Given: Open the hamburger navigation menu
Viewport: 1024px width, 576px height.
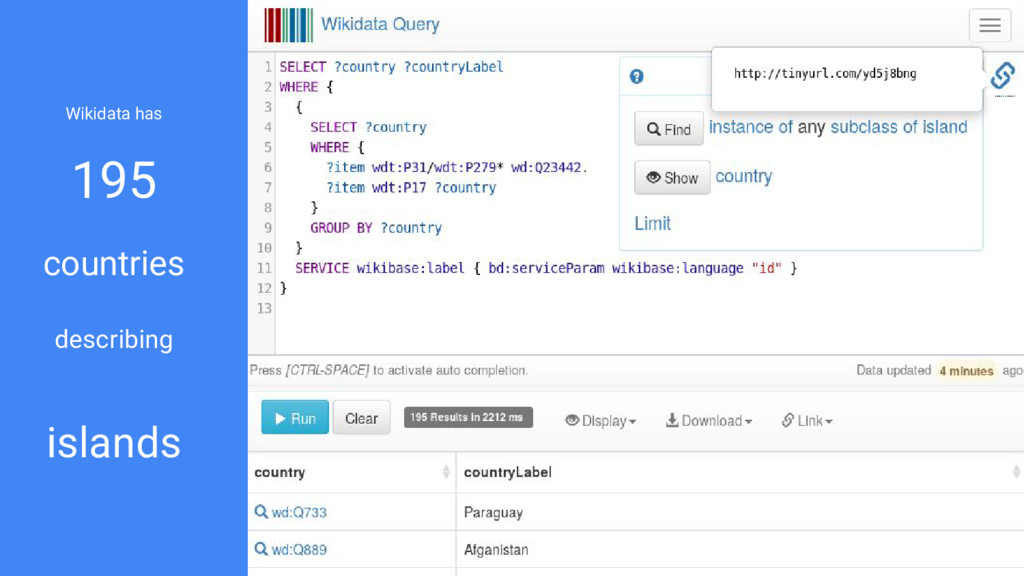Looking at the screenshot, I should pos(989,25).
